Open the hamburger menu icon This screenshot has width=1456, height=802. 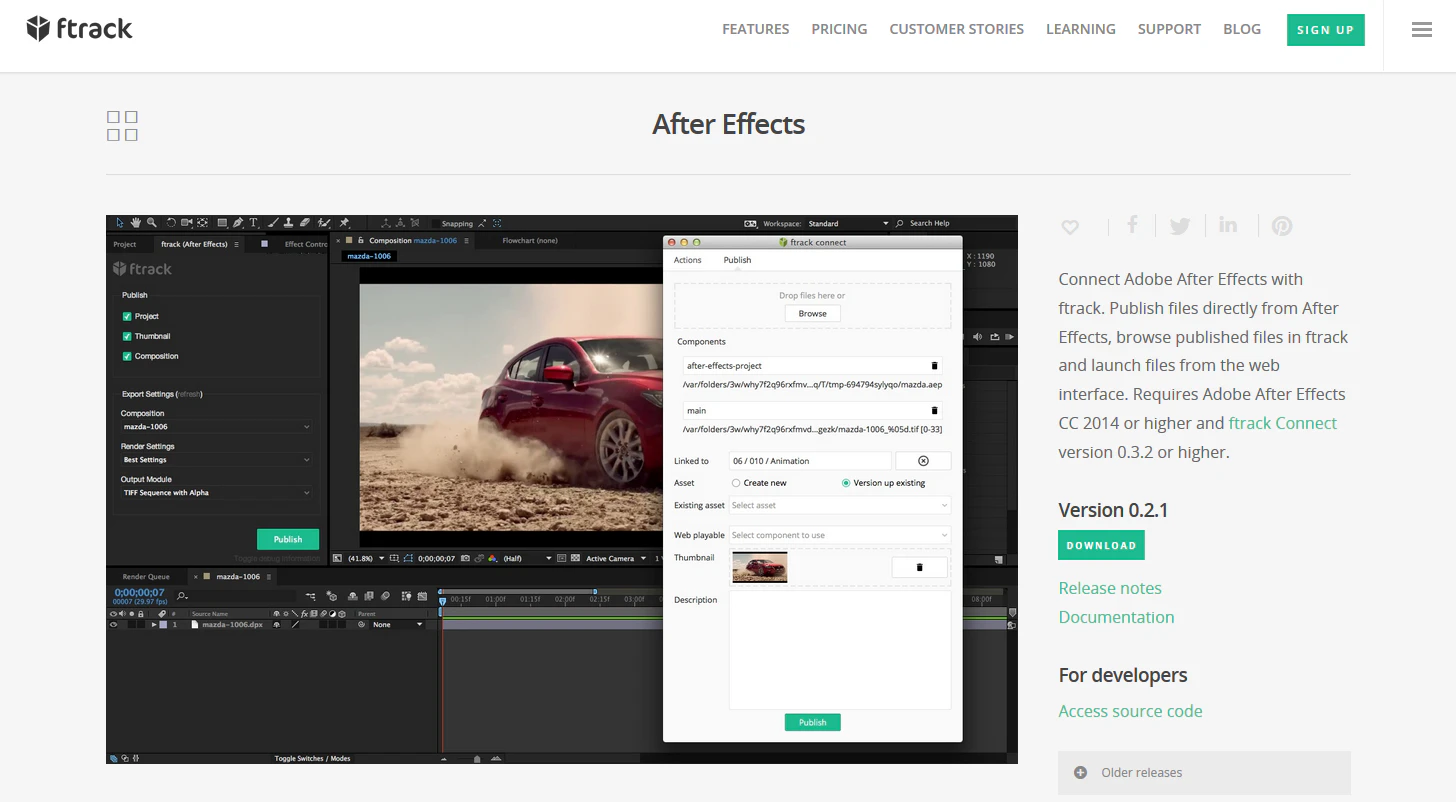[1422, 30]
